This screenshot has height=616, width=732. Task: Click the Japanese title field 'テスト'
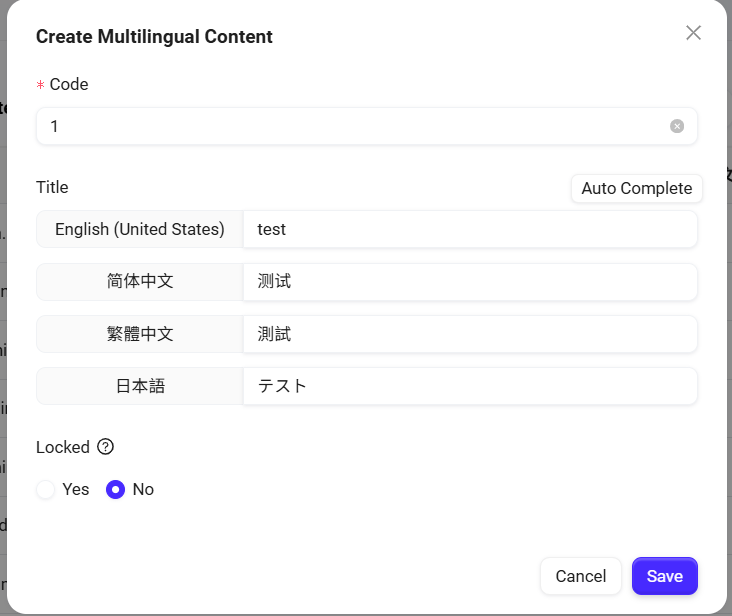(x=470, y=386)
